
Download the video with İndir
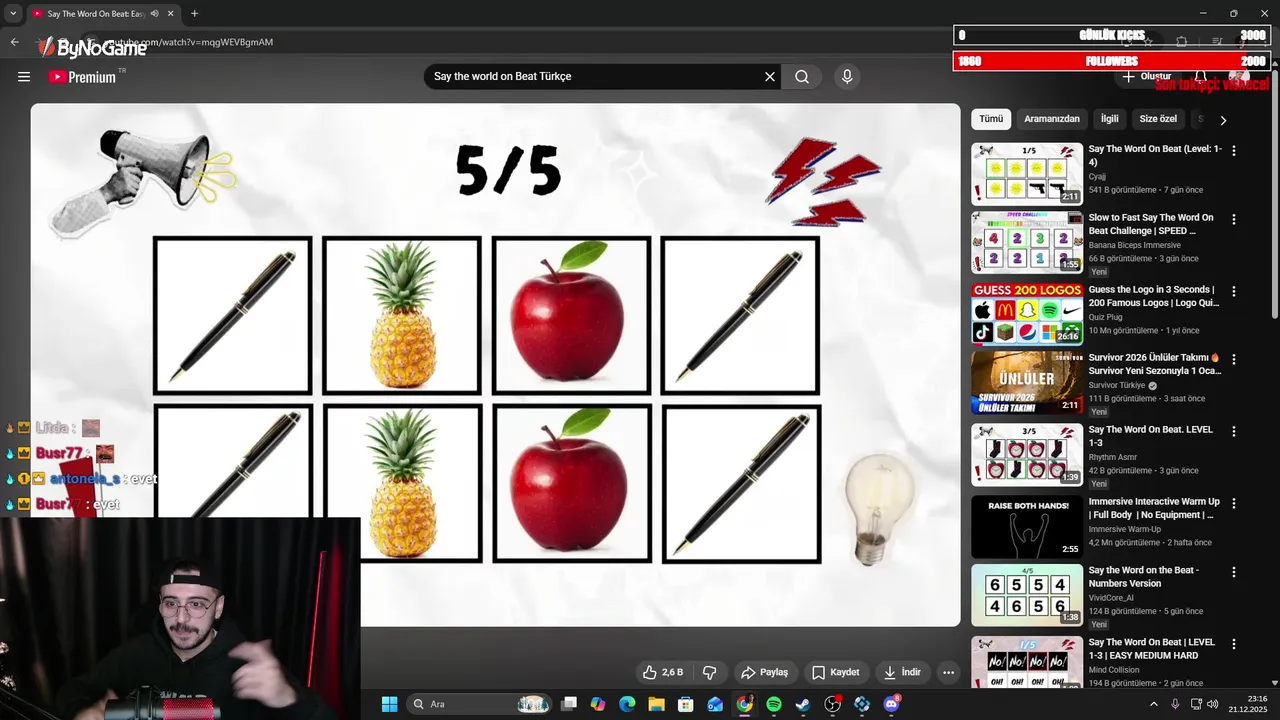coord(902,672)
